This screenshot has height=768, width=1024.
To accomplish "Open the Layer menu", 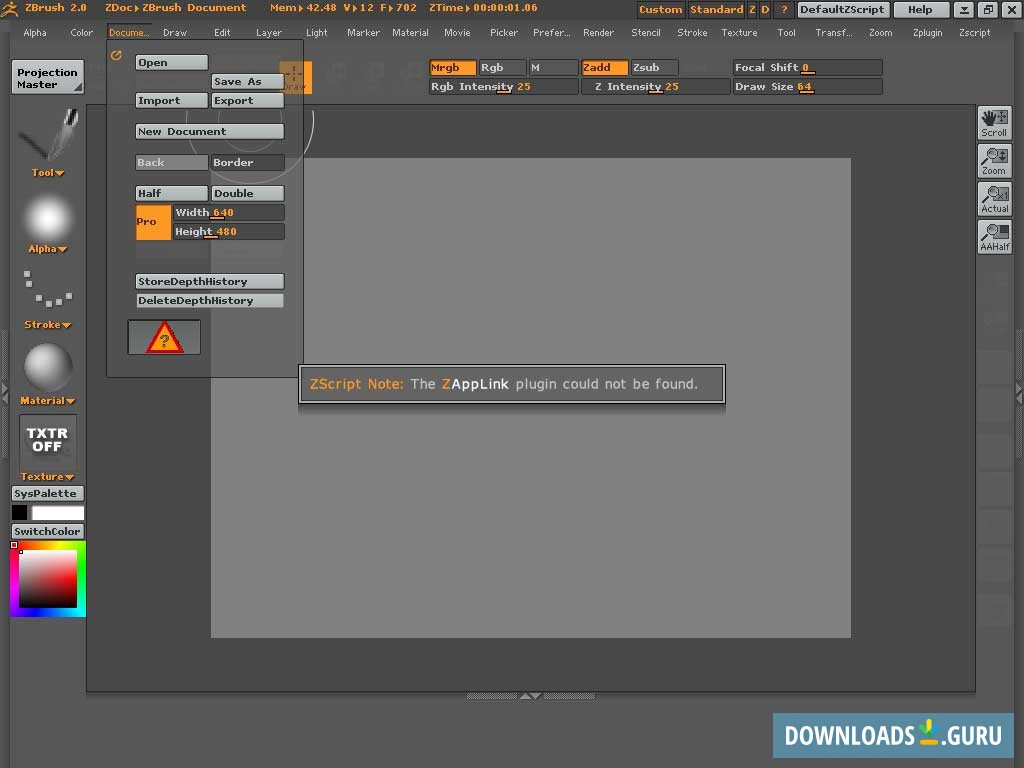I will (x=269, y=33).
